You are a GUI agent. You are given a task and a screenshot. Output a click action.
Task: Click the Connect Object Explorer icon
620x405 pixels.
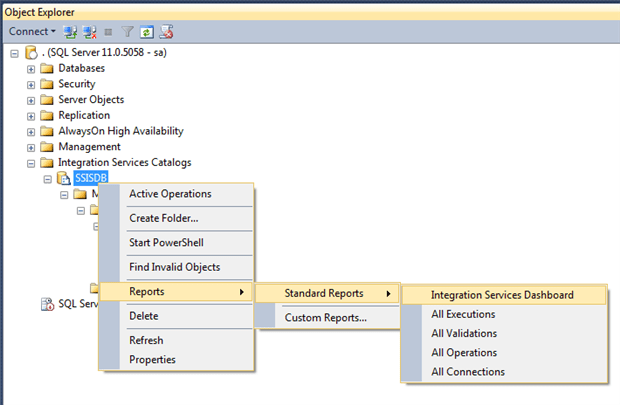coord(70,32)
